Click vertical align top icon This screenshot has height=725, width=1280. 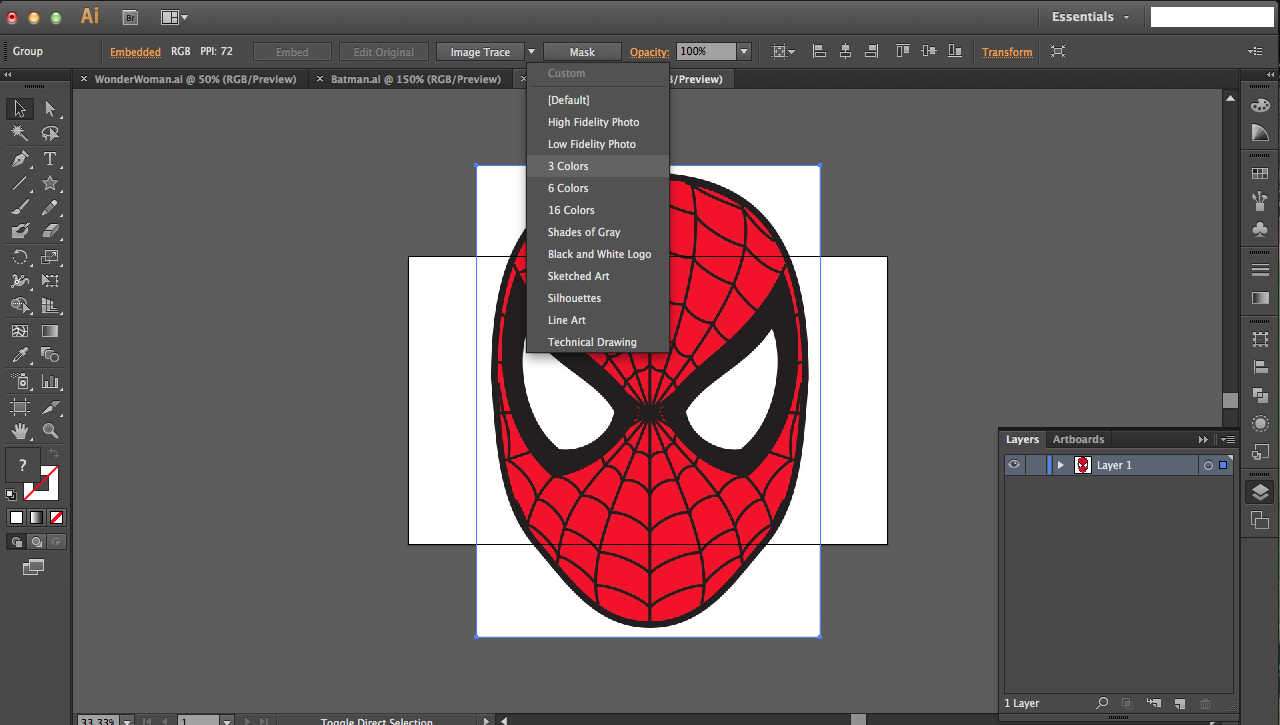pyautogui.click(x=903, y=51)
